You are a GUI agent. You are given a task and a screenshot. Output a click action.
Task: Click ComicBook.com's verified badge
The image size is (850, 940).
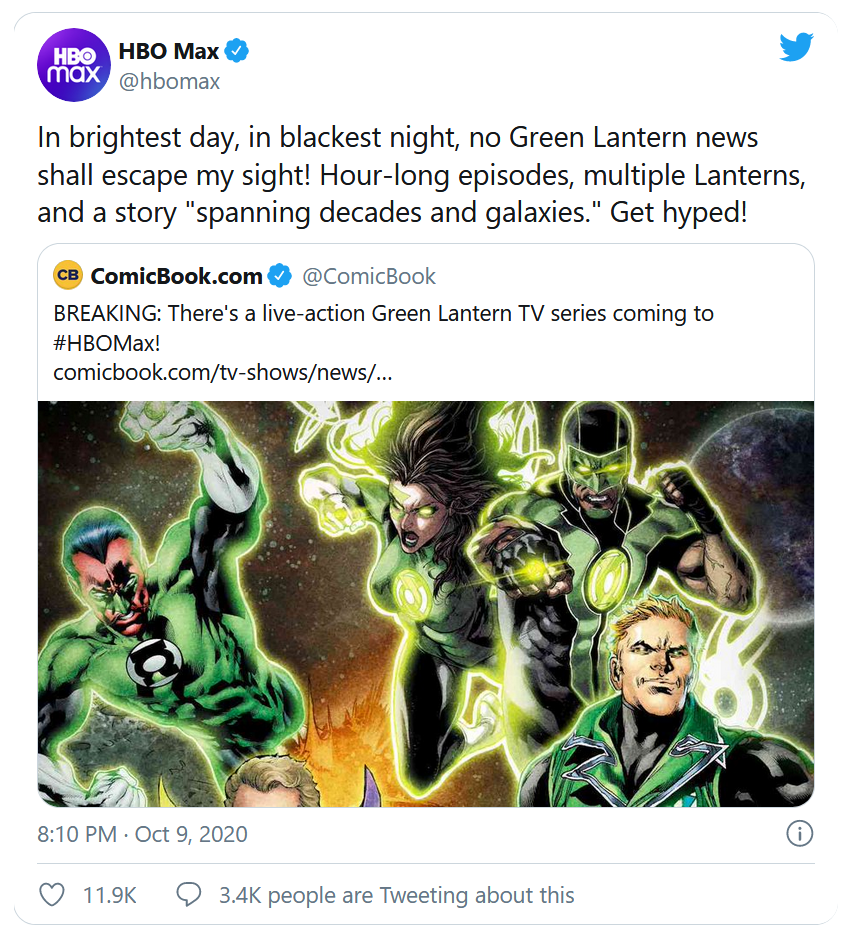[x=281, y=276]
